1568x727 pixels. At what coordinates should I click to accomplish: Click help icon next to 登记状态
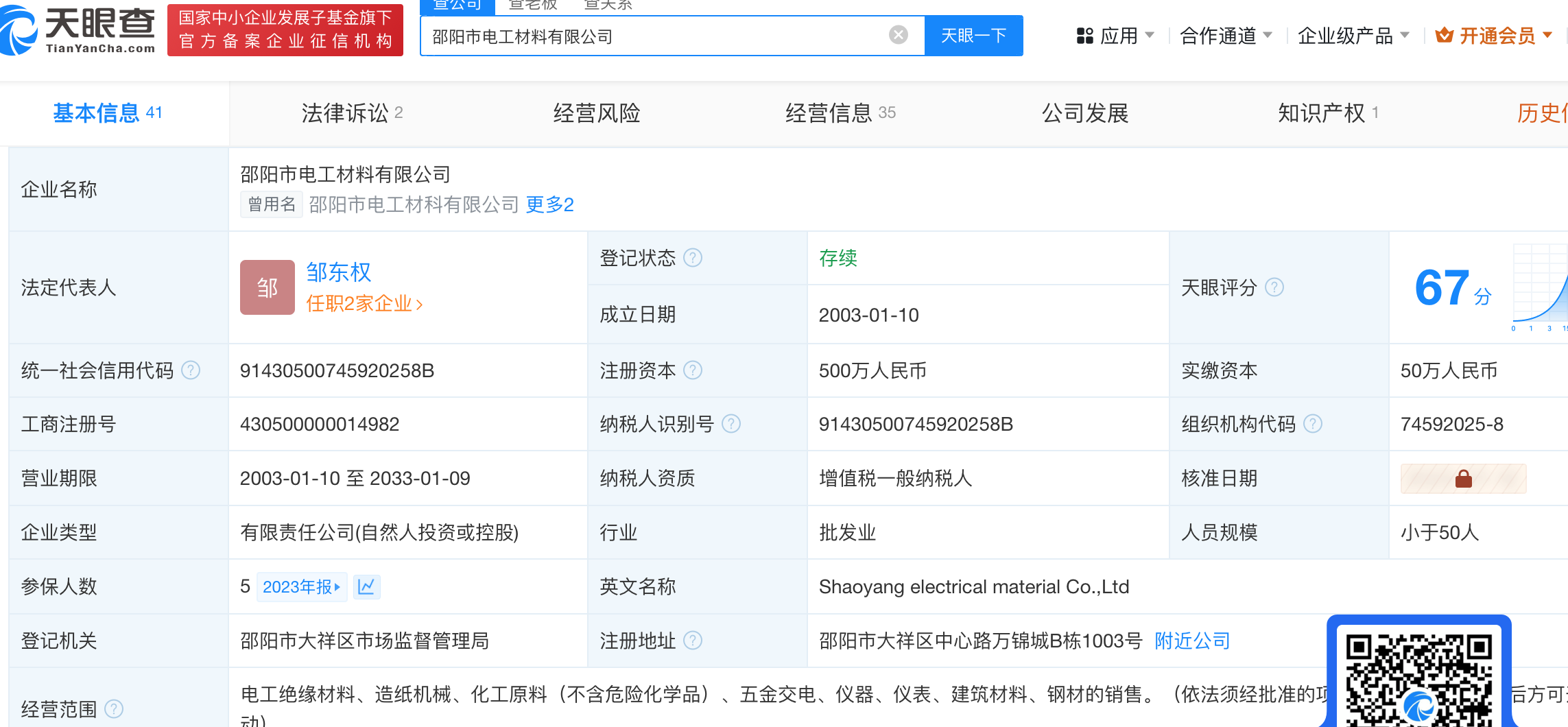(693, 258)
